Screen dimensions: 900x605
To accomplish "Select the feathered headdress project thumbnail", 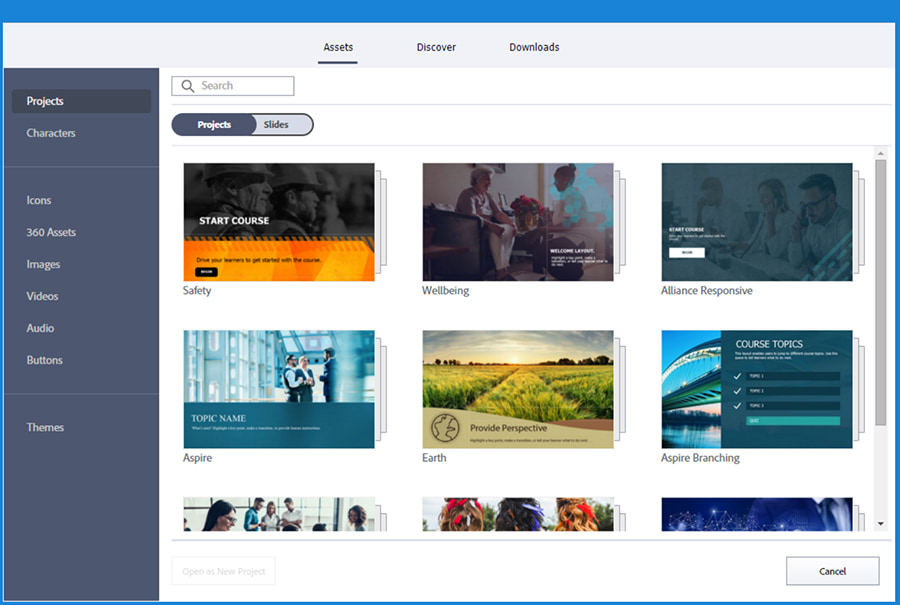I will tap(518, 514).
